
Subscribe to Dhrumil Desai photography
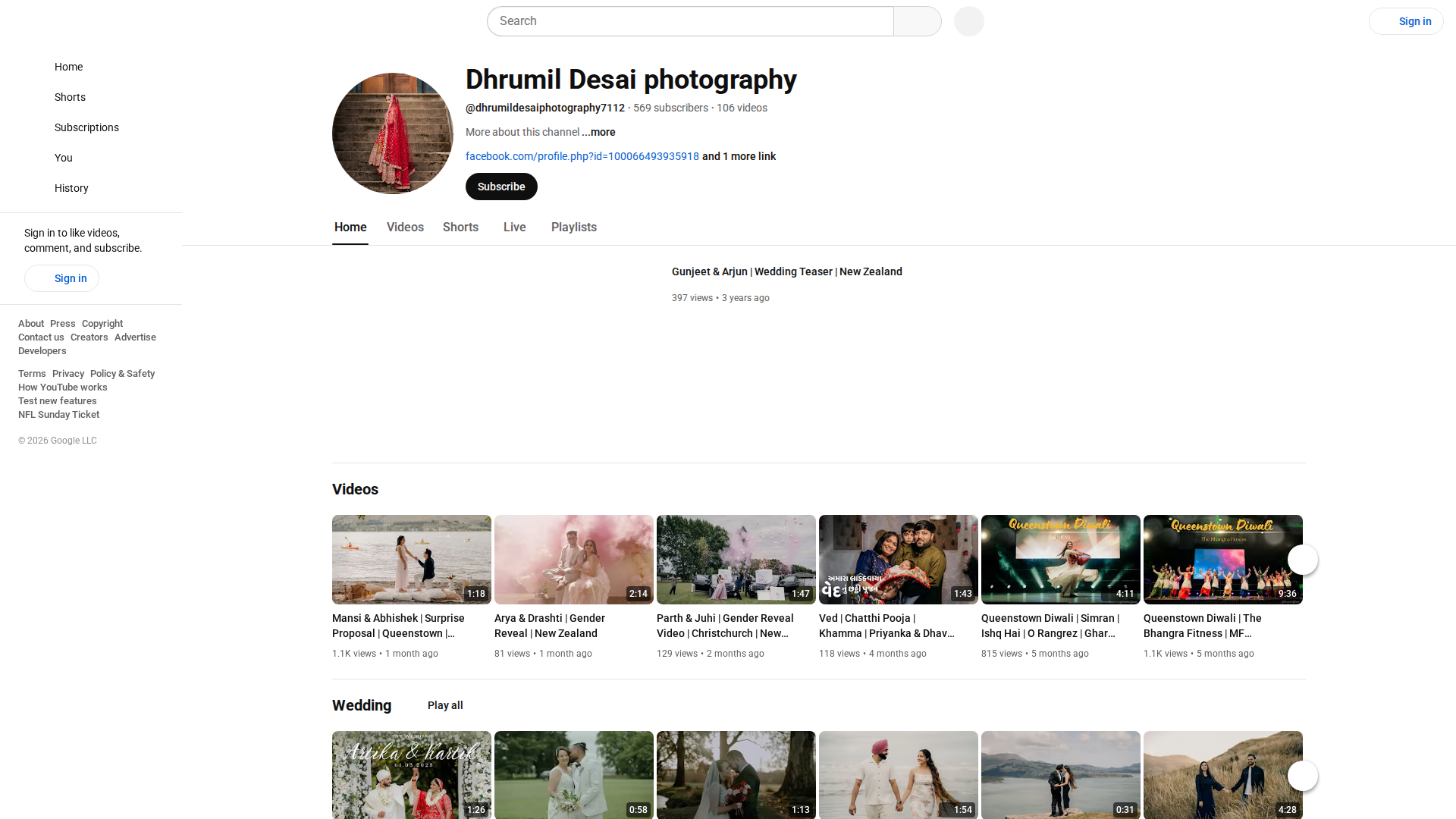click(500, 187)
